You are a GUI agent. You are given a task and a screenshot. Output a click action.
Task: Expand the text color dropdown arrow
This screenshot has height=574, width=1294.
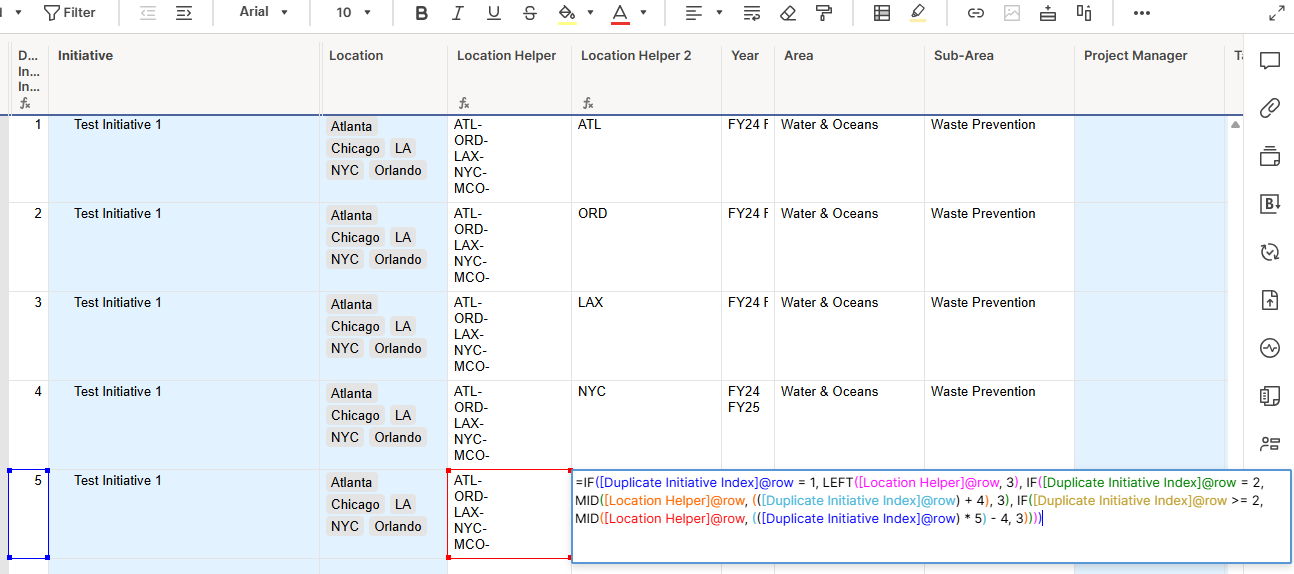click(643, 12)
